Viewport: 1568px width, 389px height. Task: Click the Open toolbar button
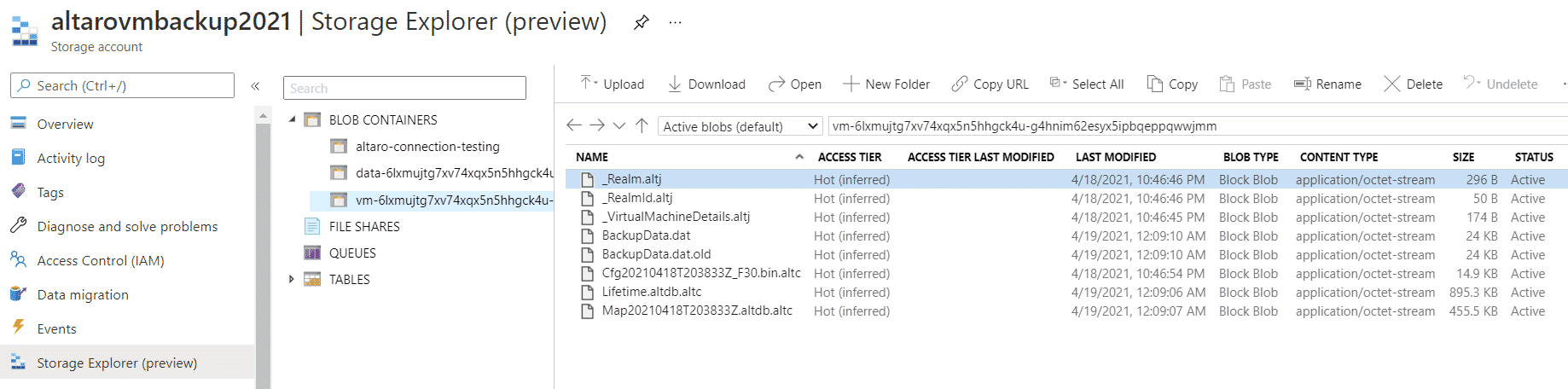[x=795, y=84]
